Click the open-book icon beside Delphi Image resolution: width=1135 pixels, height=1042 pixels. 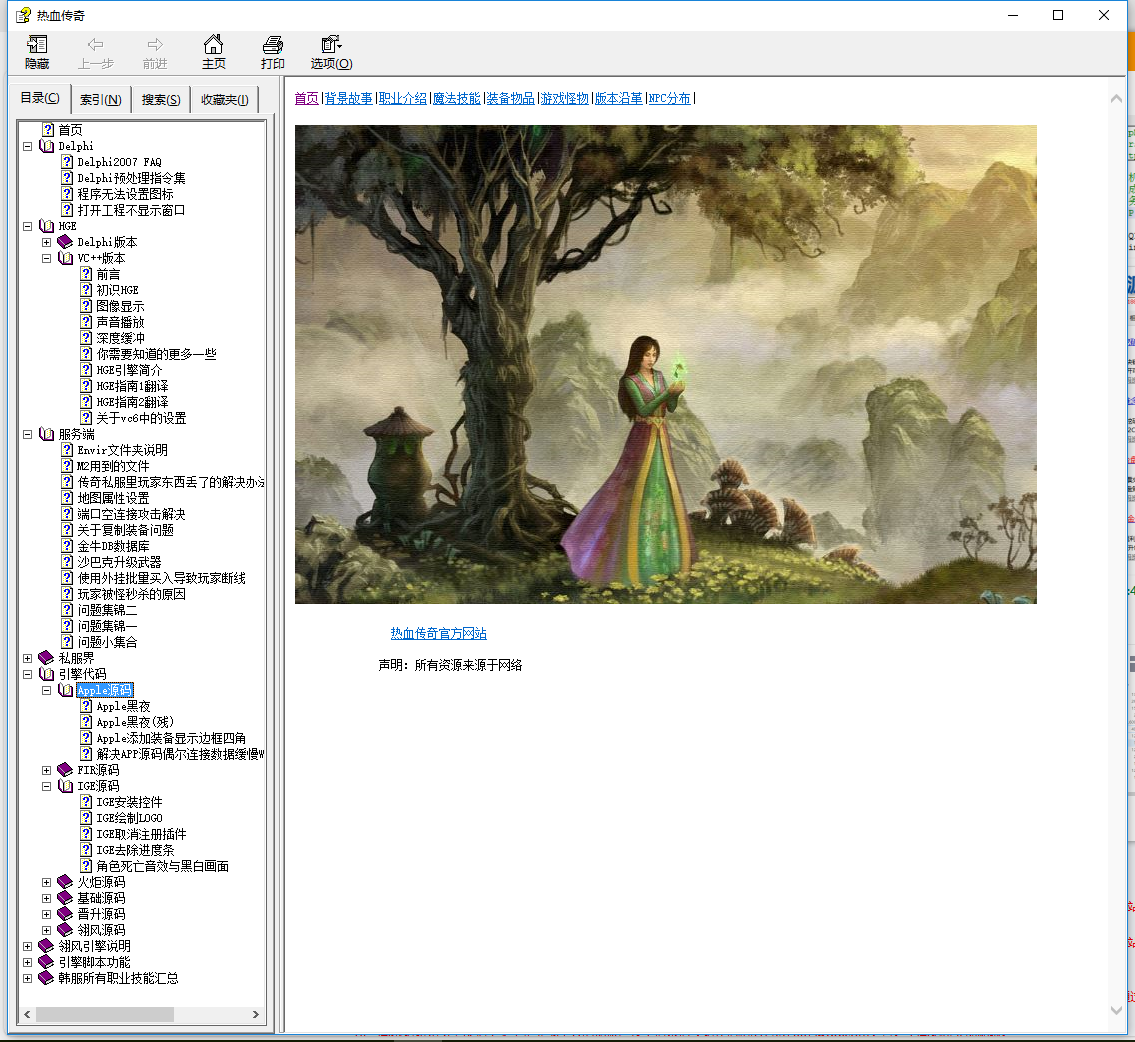coord(46,146)
